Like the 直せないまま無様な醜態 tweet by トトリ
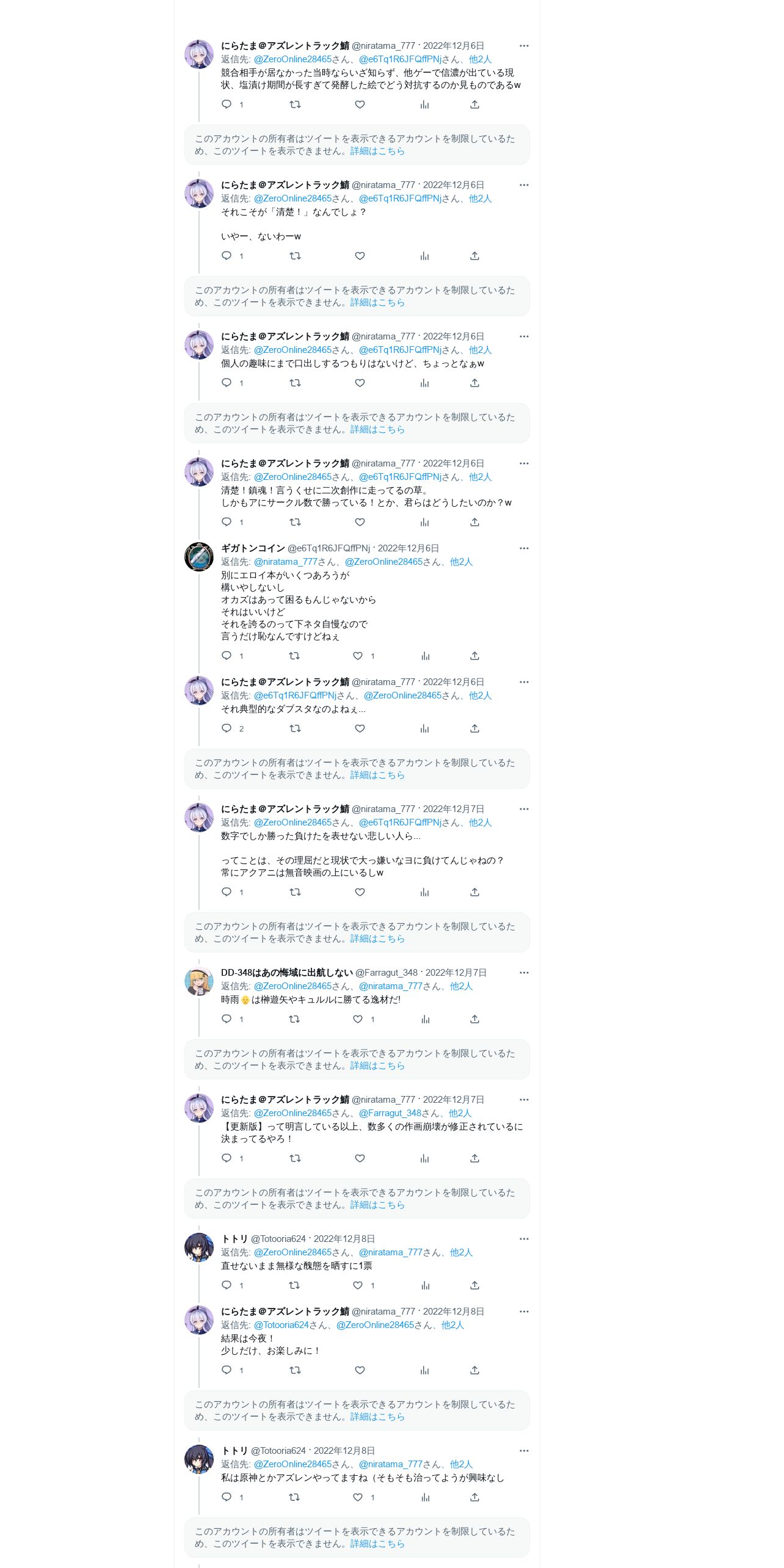The image size is (784, 1568). (358, 1285)
